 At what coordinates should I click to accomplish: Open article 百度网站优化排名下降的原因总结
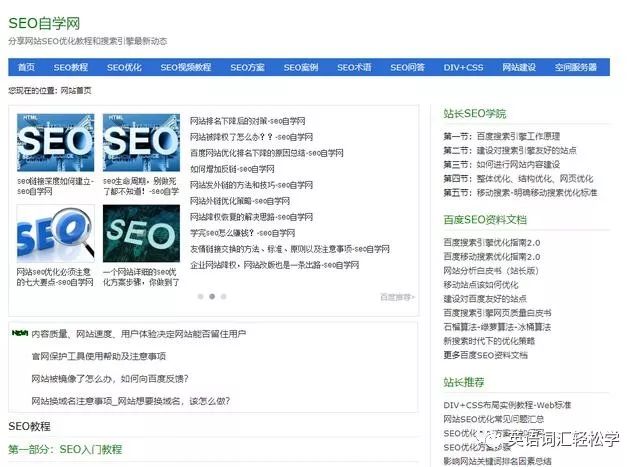click(267, 153)
